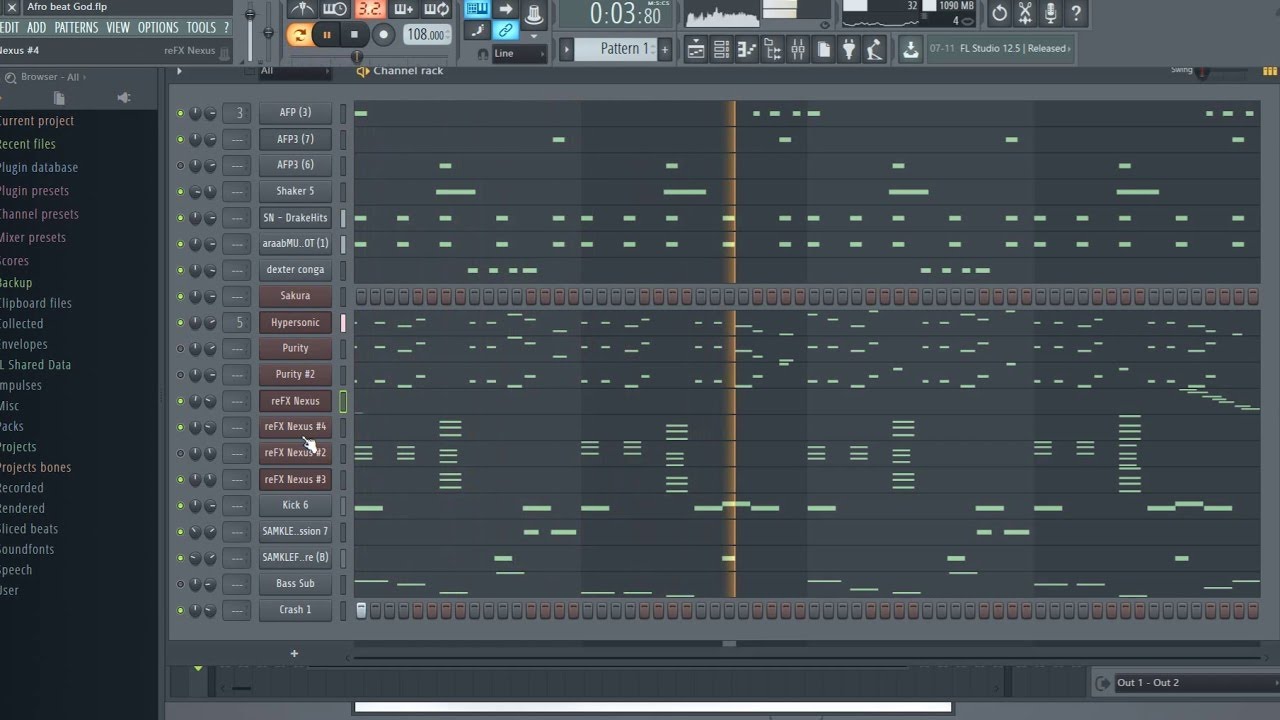Viewport: 1280px width, 720px height.
Task: Mute the Crash 1 channel
Action: (x=180, y=610)
